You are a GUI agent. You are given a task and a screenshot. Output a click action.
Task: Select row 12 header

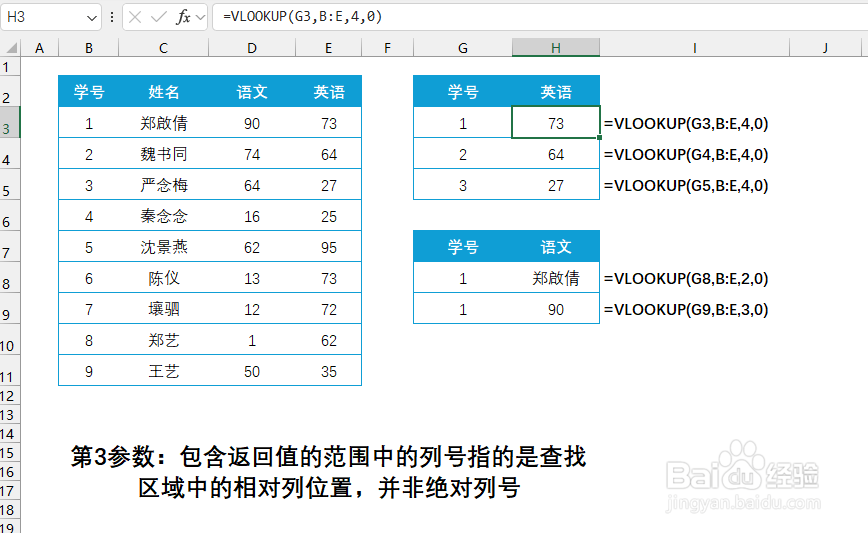[x=9, y=396]
